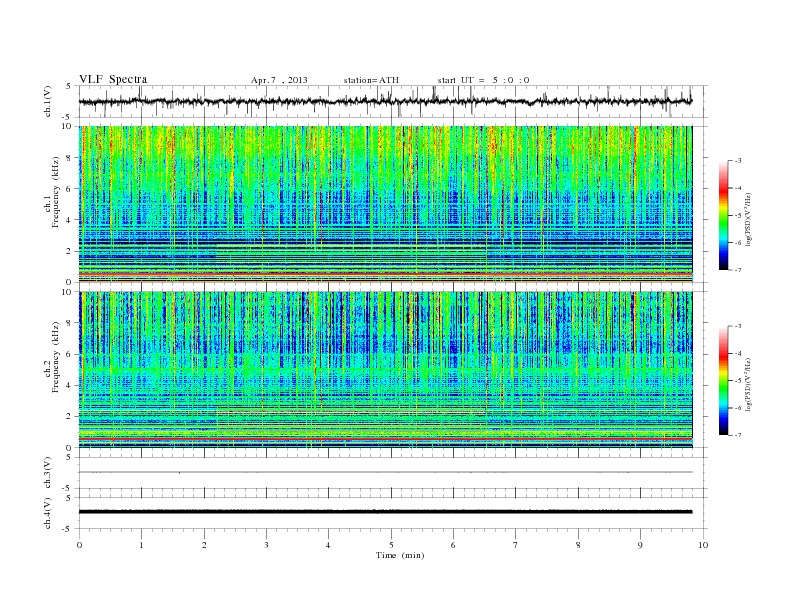Click the ch.2 spectrogram color bar

click(724, 381)
